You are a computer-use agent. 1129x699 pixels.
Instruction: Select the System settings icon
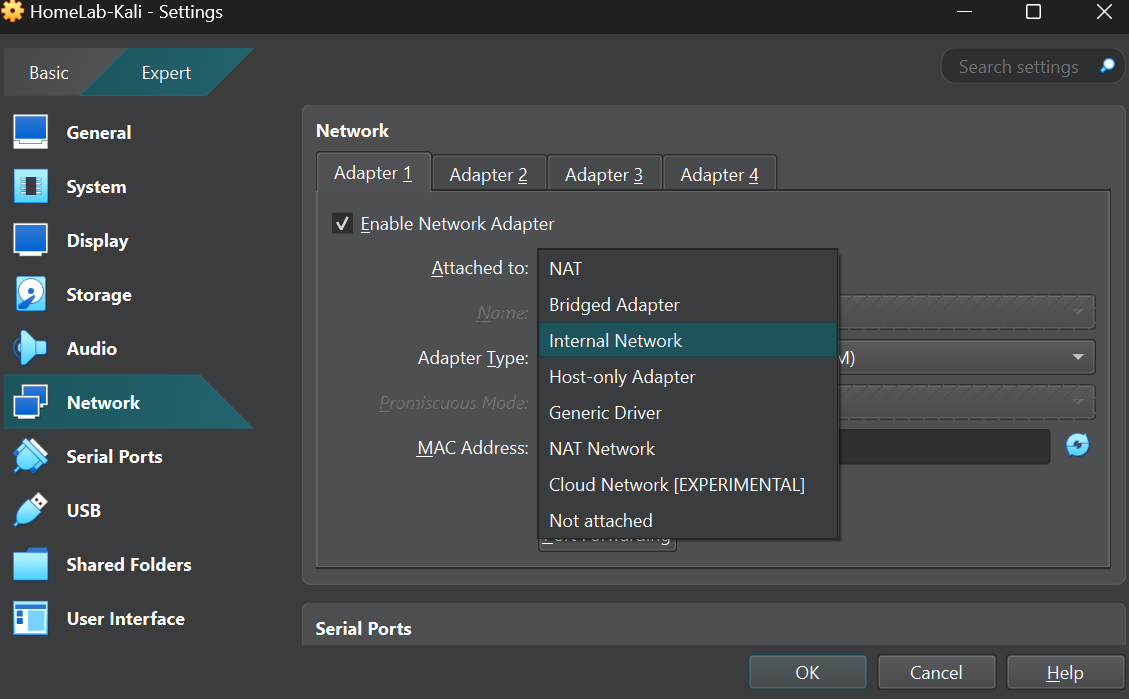click(96, 186)
